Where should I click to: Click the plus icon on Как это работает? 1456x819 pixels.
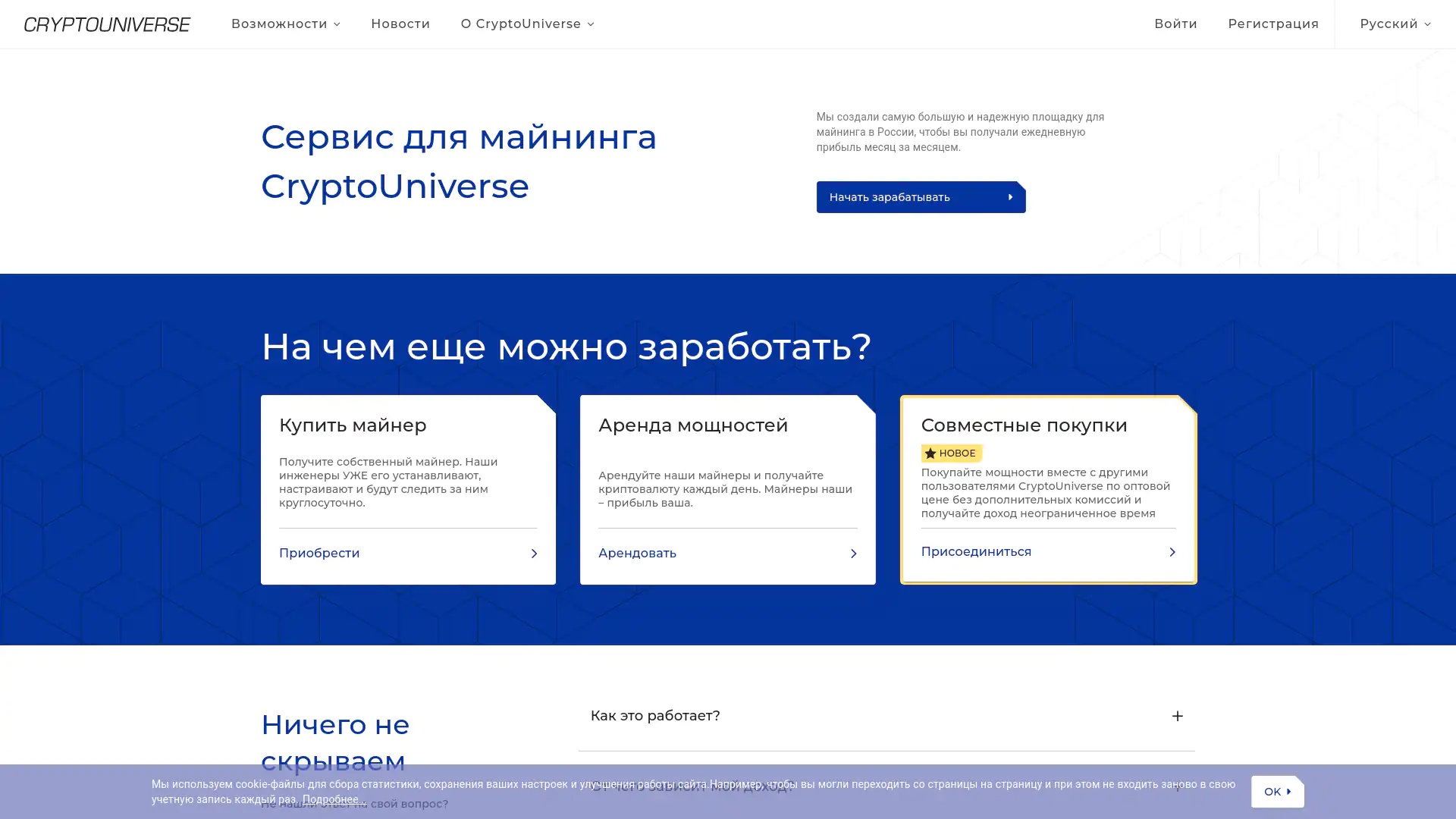coord(1177,716)
